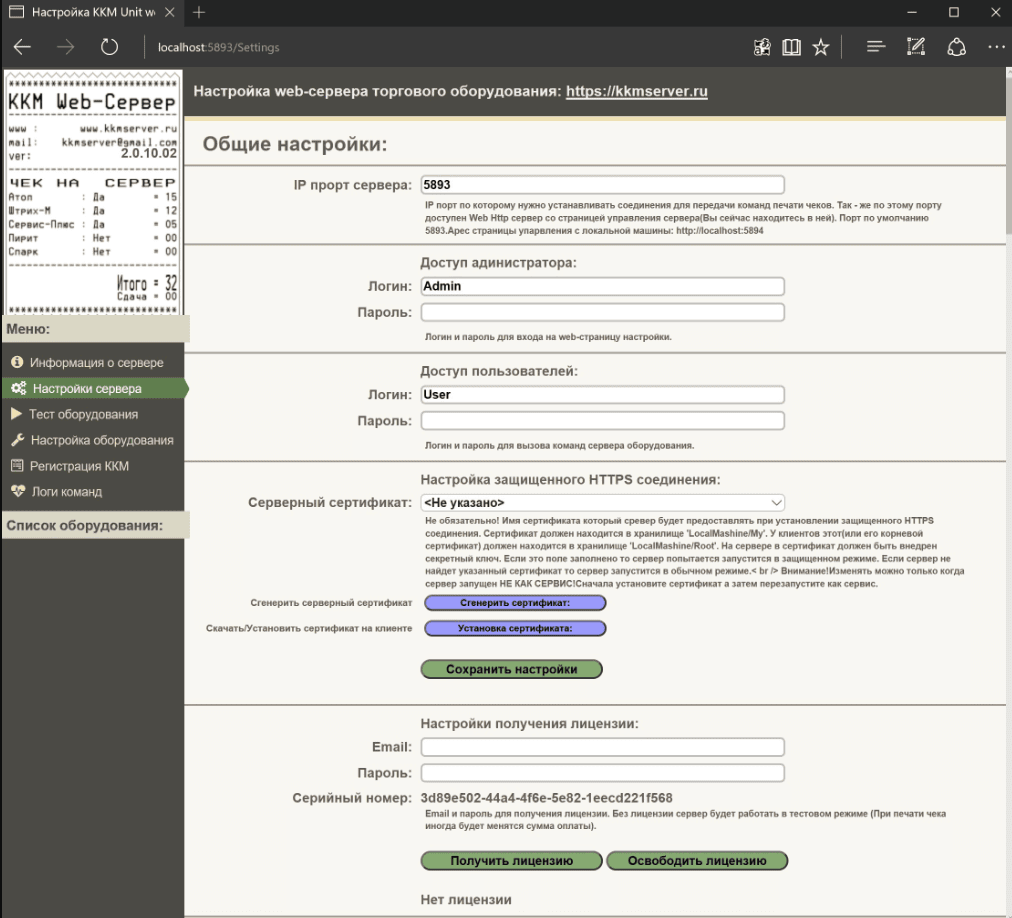The width and height of the screenshot is (1012, 918).
Task: Go to Регистрация ККМ page
Action: [79, 466]
